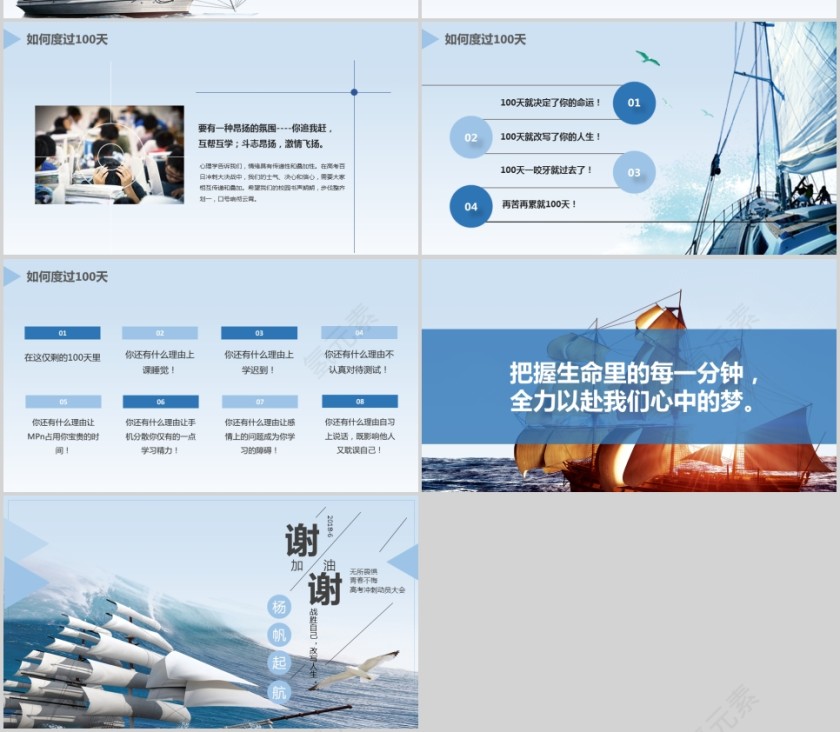Select the text 100天就决定了你的命运
The height and width of the screenshot is (732, 840).
click(551, 103)
